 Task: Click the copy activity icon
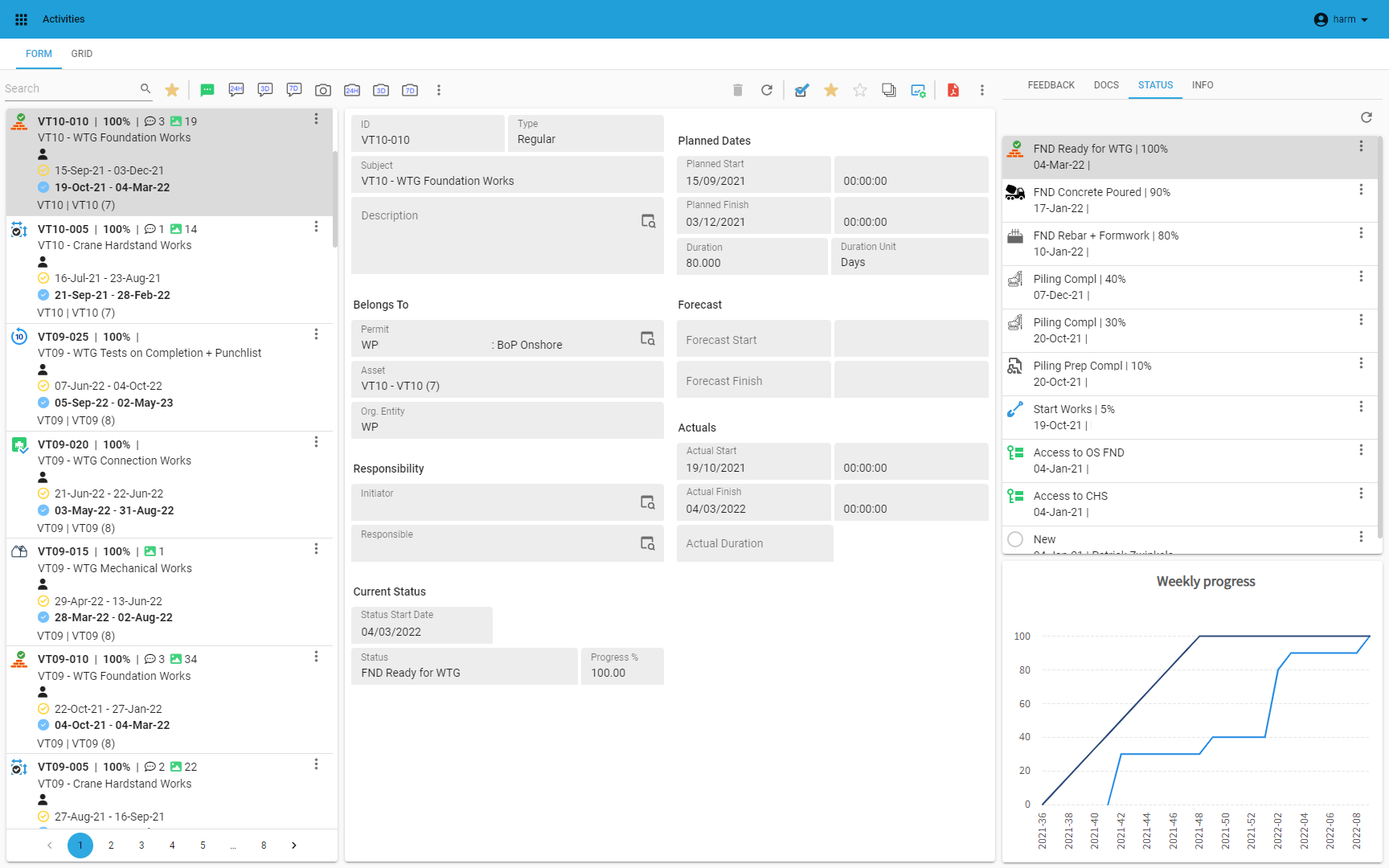pyautogui.click(x=889, y=90)
